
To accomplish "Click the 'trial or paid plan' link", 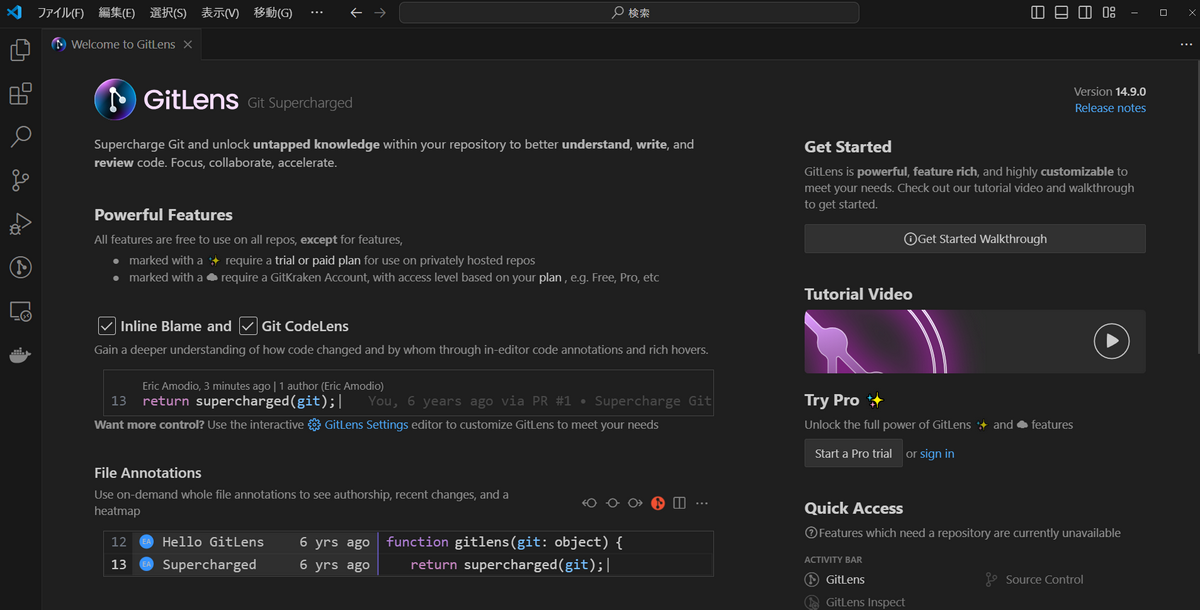I will [x=317, y=260].
